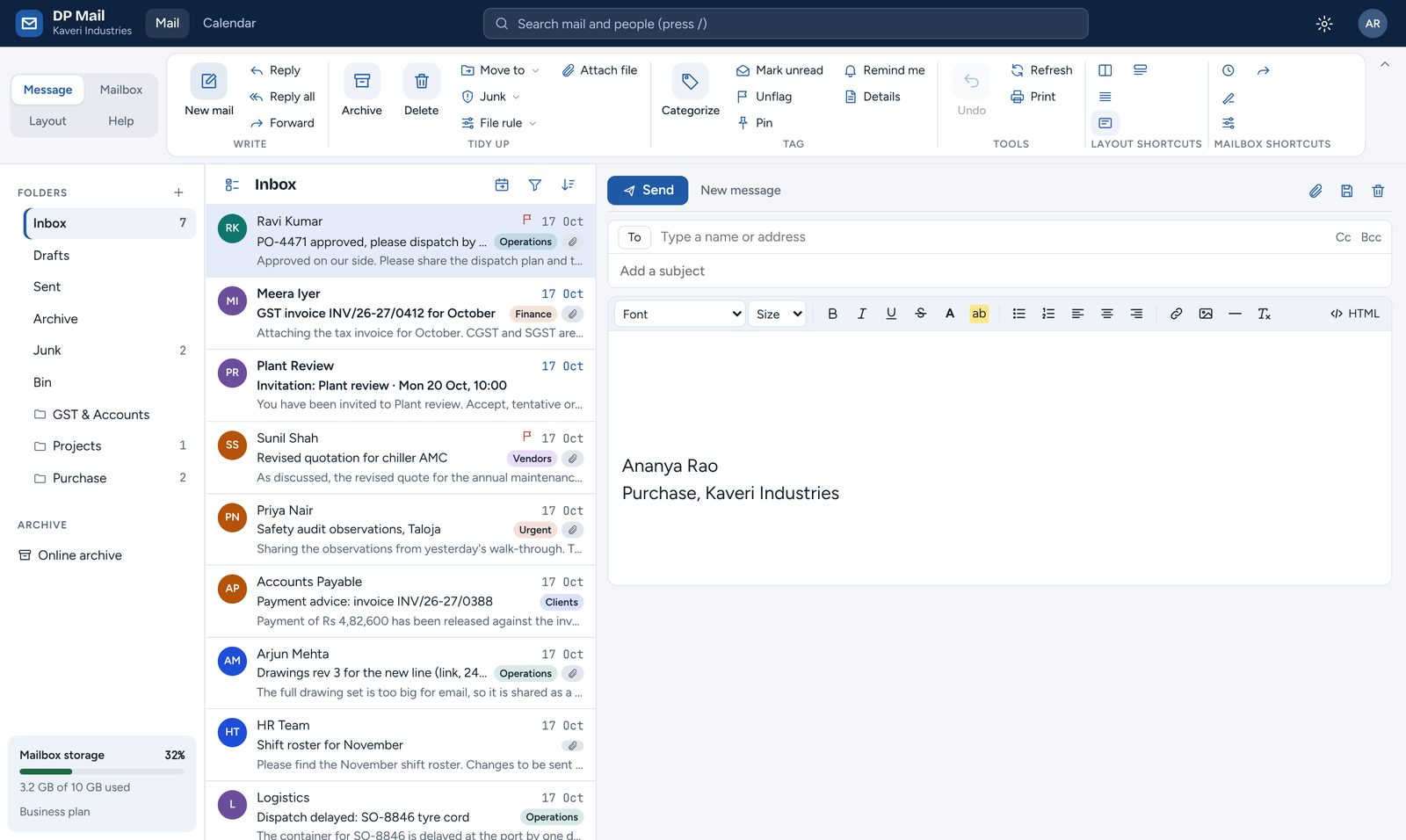The height and width of the screenshot is (840, 1406).
Task: Open the Categorize tag icon
Action: (x=691, y=81)
